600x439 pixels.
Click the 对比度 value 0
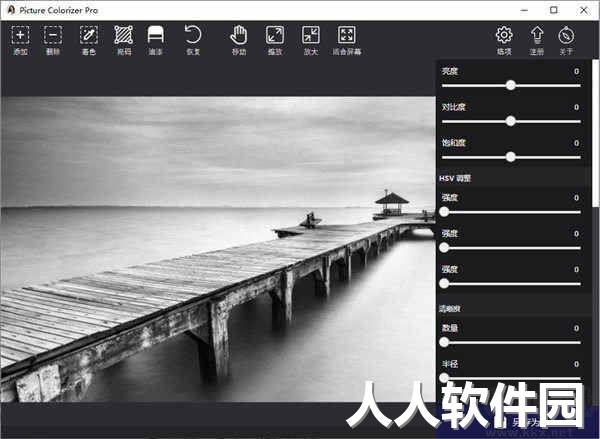click(576, 107)
